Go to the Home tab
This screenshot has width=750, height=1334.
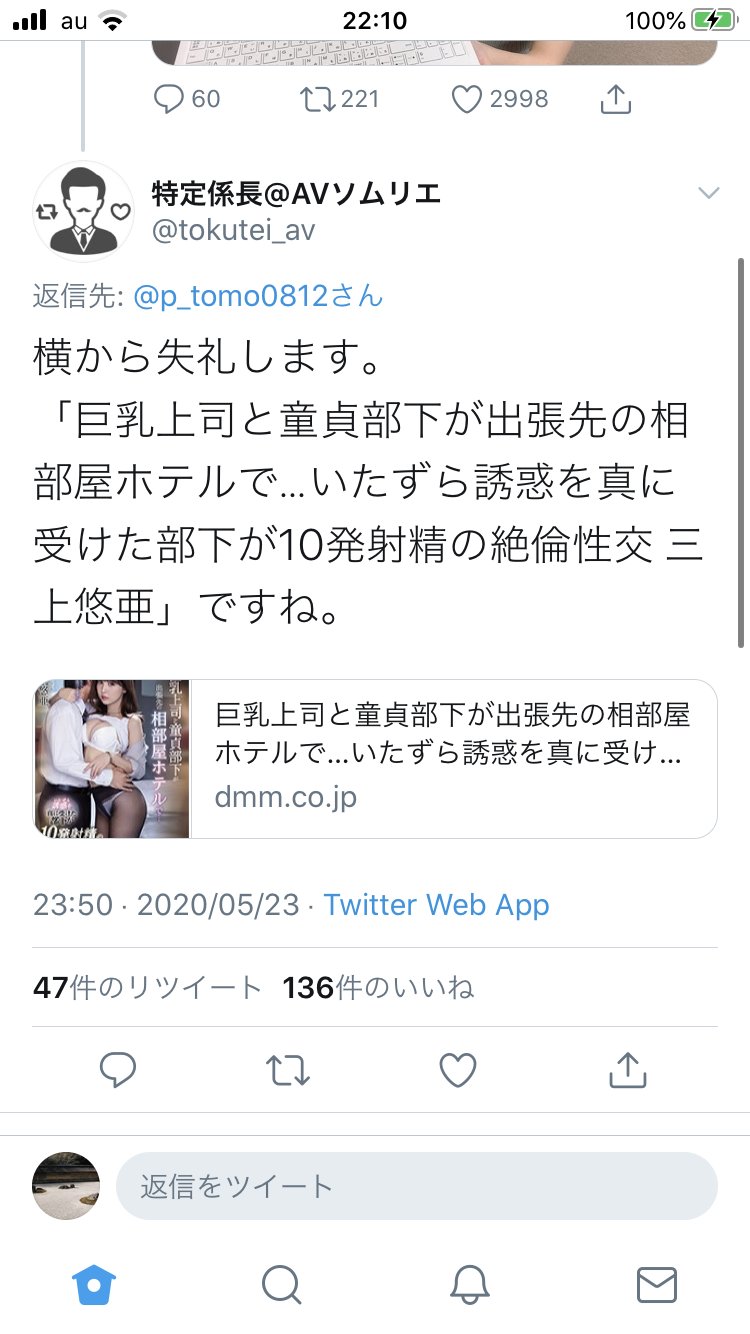tap(94, 1284)
